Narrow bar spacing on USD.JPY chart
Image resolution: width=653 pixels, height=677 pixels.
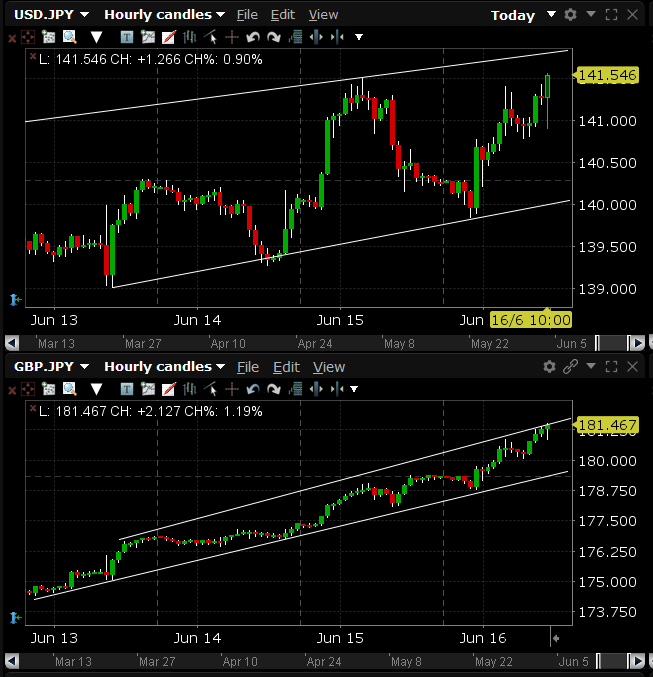(x=337, y=38)
